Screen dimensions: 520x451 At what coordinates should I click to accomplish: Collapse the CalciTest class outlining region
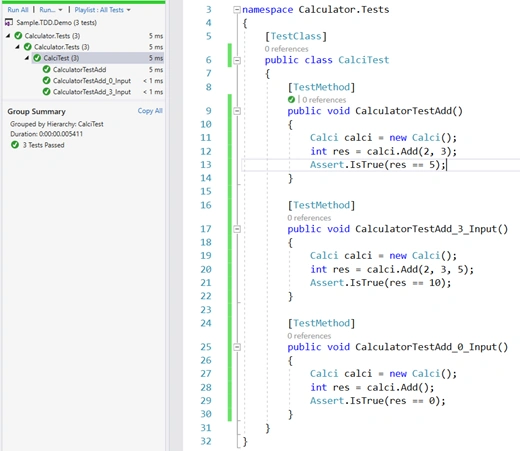coord(237,60)
